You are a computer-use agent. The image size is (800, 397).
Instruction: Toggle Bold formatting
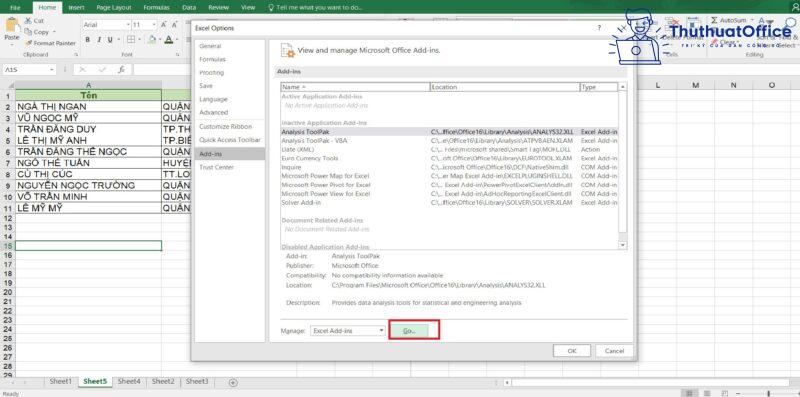pyautogui.click(x=87, y=40)
